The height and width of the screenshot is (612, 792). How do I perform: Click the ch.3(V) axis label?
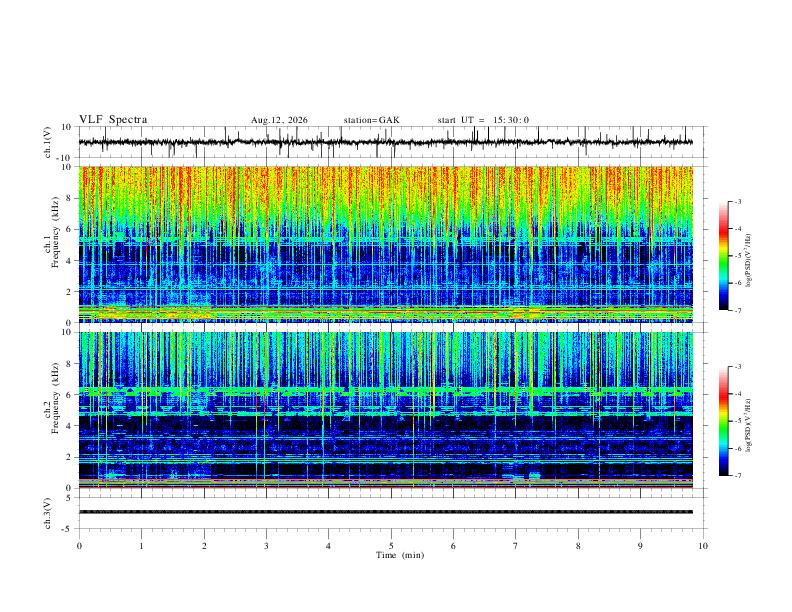48,514
